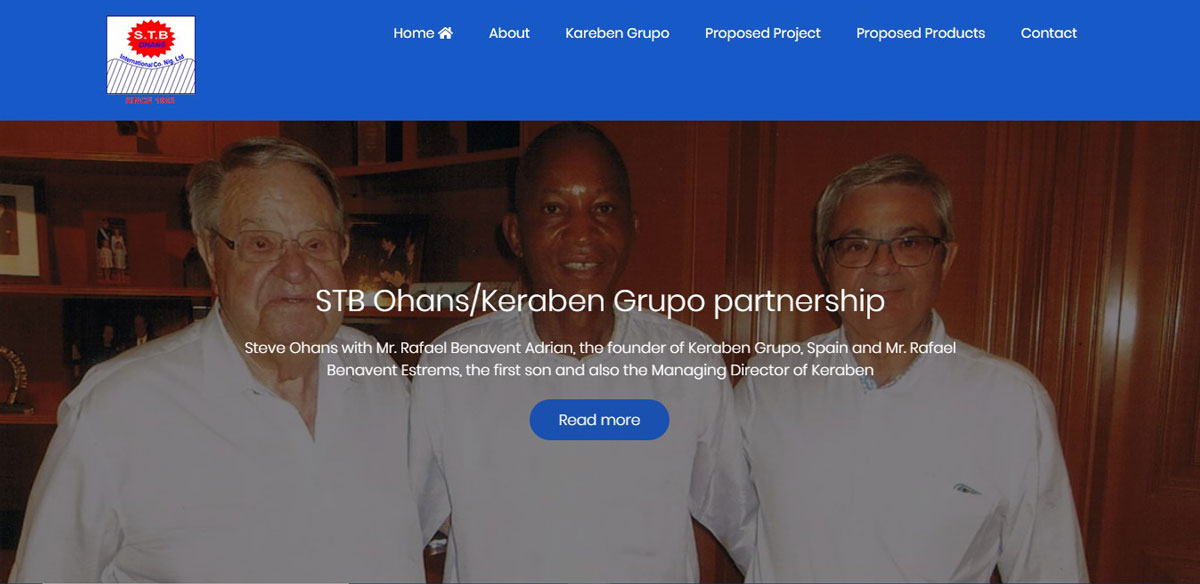Select the Proposed Products menu item

click(920, 33)
